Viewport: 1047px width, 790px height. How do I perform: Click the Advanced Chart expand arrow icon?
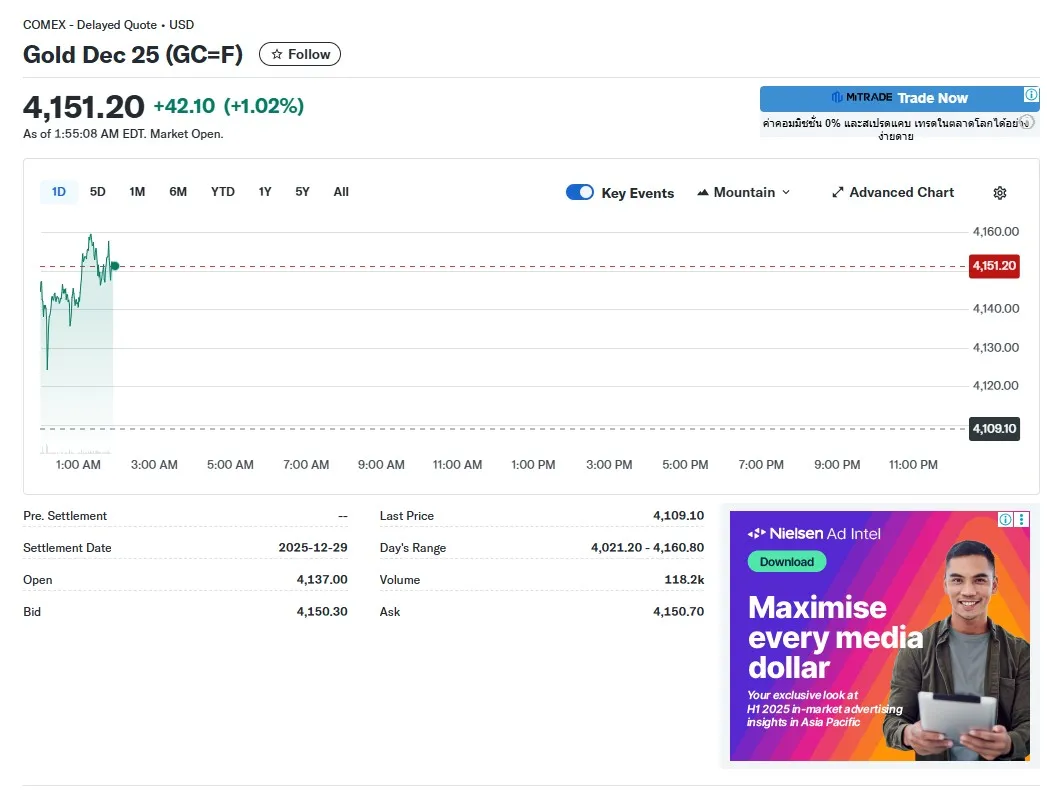(838, 192)
